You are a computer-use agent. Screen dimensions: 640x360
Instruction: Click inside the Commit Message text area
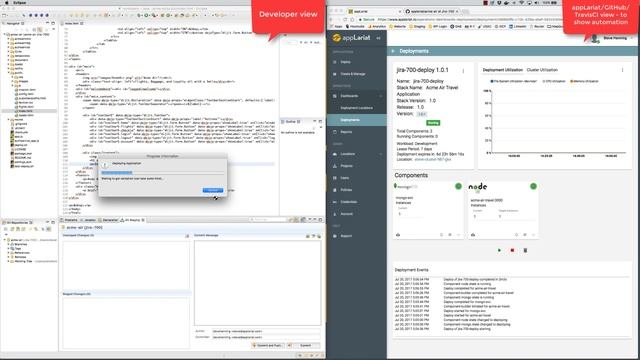tap(258, 282)
